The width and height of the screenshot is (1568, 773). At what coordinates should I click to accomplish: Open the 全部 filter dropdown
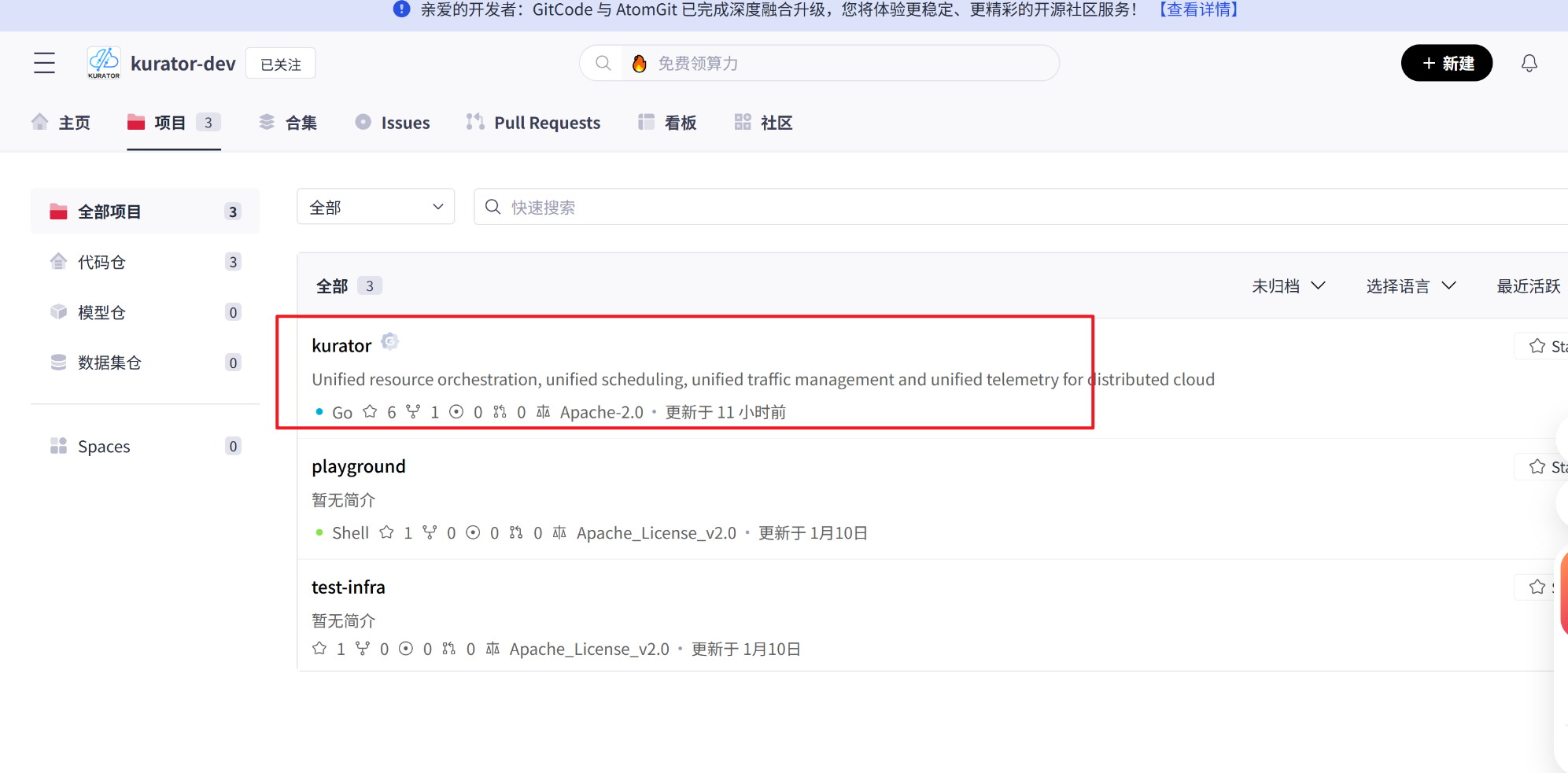pyautogui.click(x=376, y=207)
